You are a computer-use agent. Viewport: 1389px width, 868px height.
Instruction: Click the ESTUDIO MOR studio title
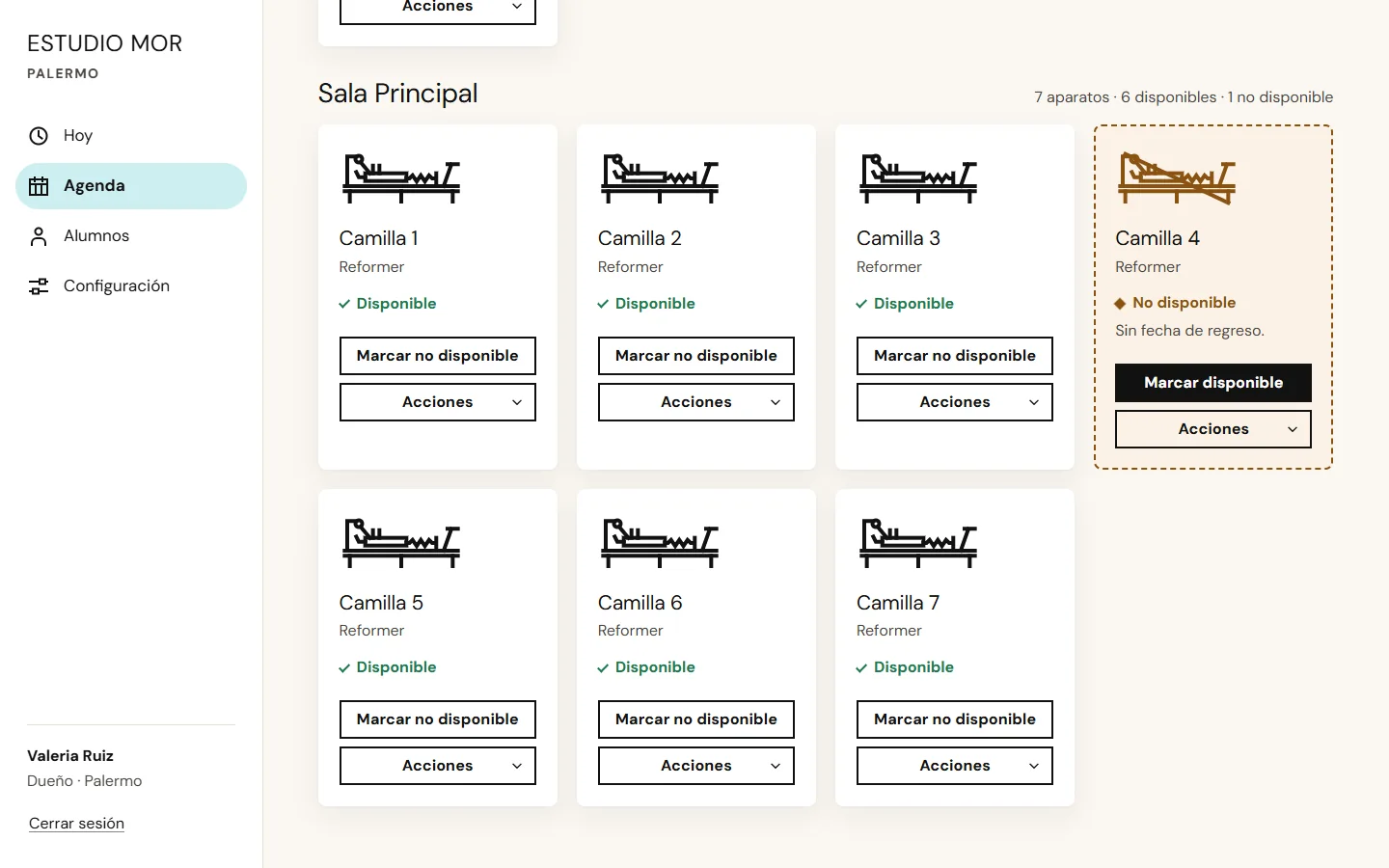pos(104,43)
